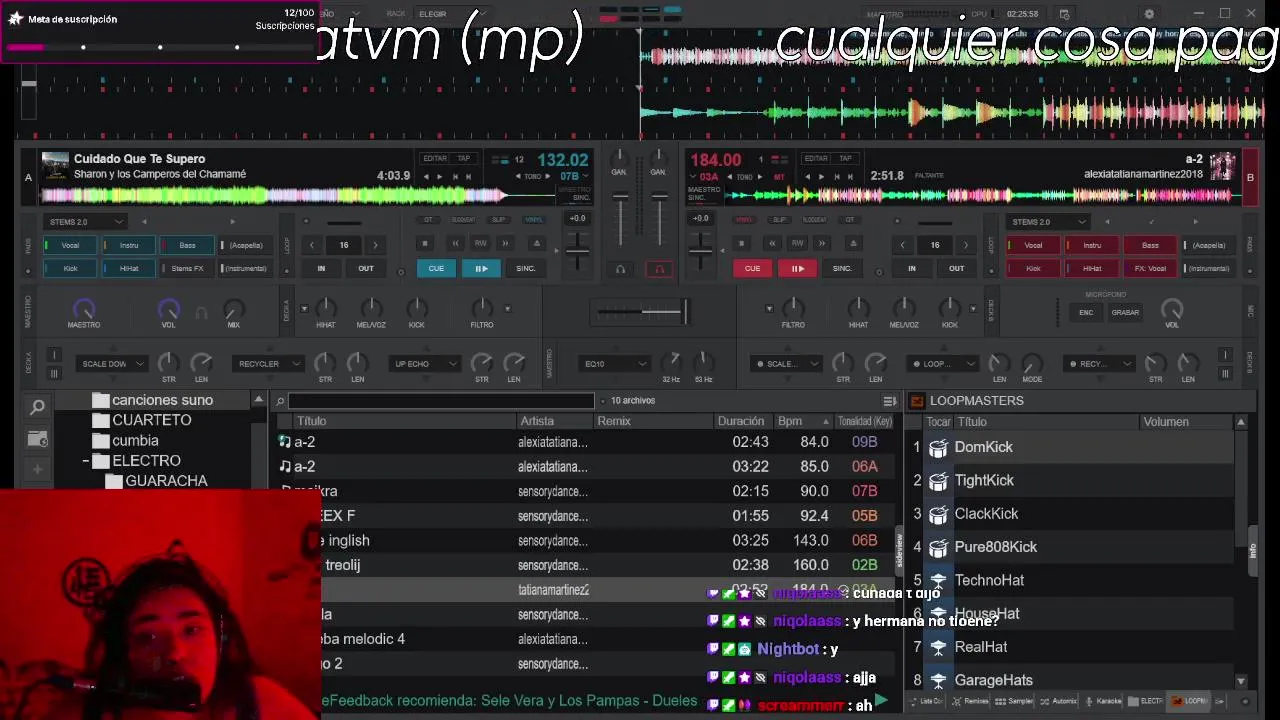
Task: Adjust the crossfader slider
Action: 640,312
